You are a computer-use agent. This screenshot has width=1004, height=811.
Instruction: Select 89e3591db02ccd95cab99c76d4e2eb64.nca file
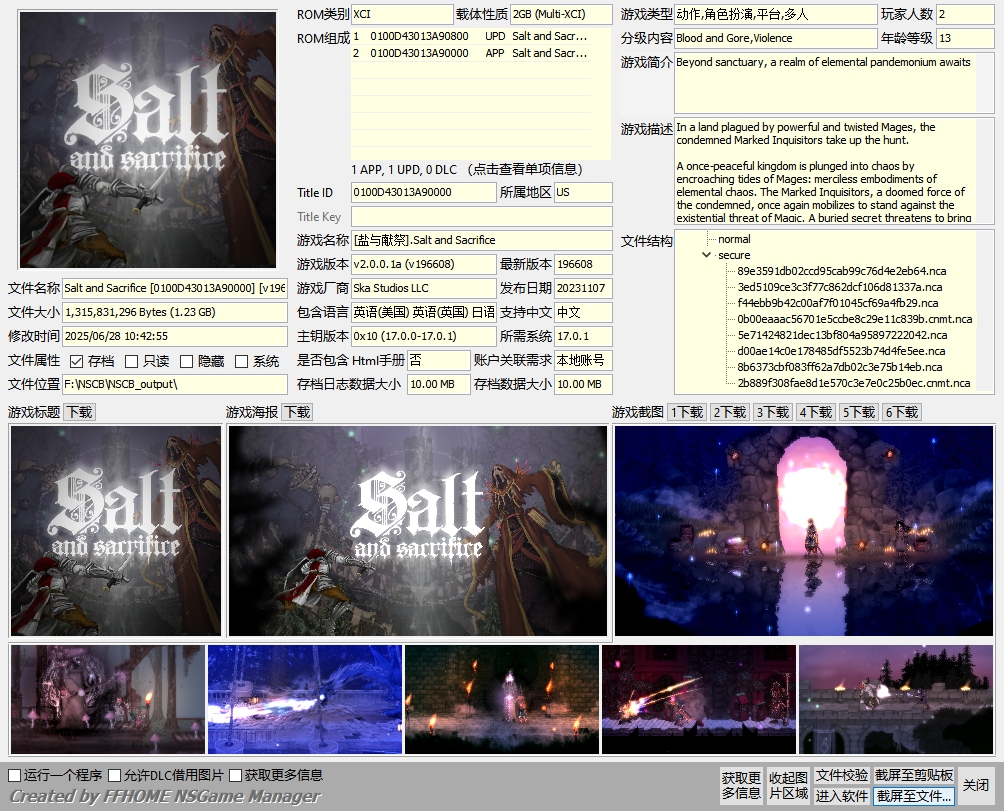(841, 271)
